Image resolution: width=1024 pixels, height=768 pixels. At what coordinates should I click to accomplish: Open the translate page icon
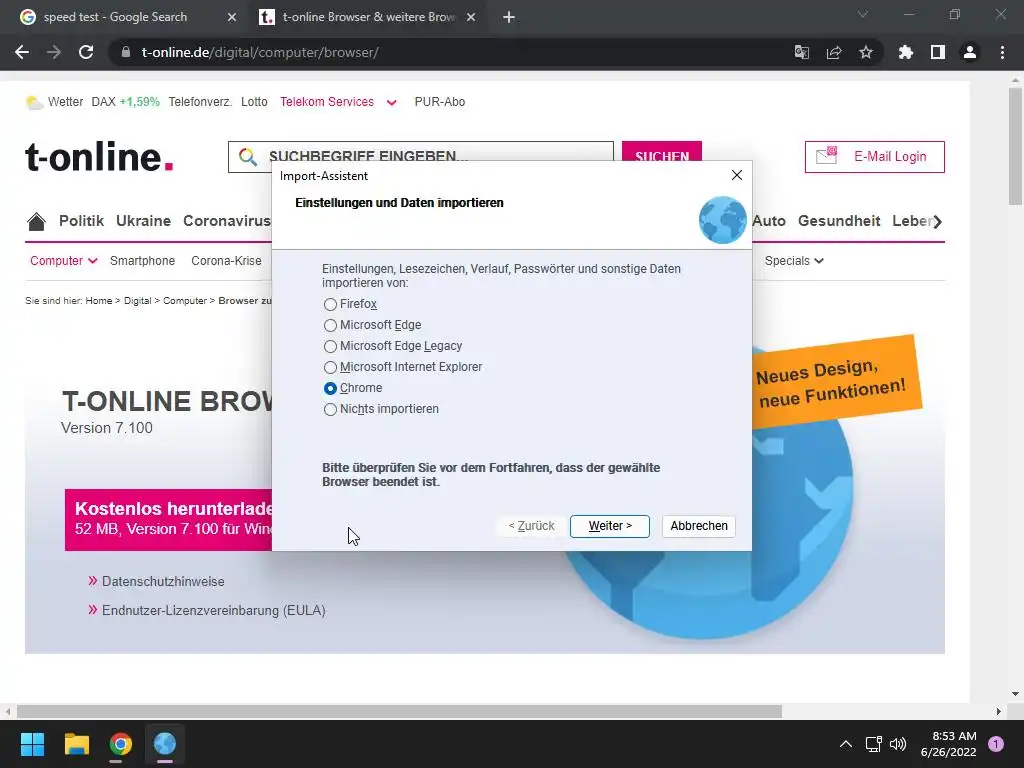click(801, 52)
